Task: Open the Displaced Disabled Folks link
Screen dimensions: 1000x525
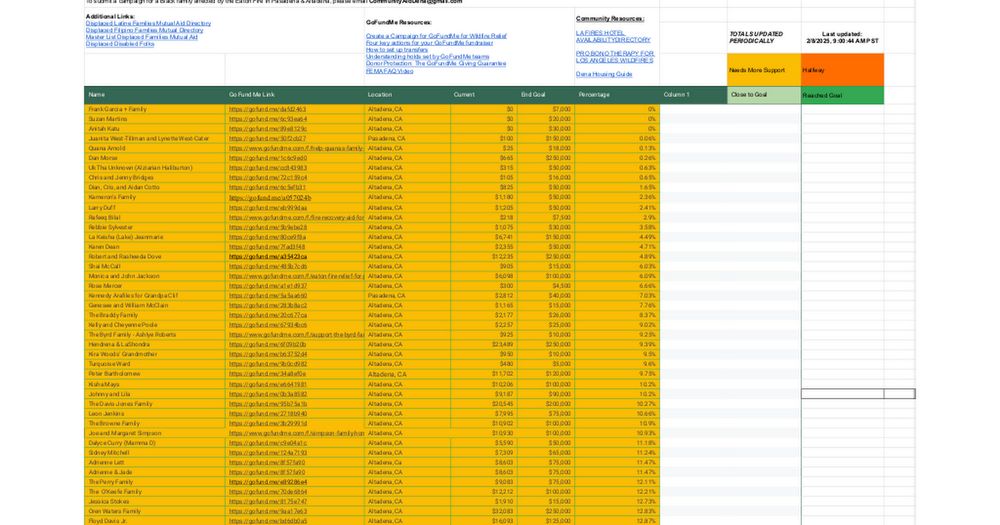Action: pos(120,44)
